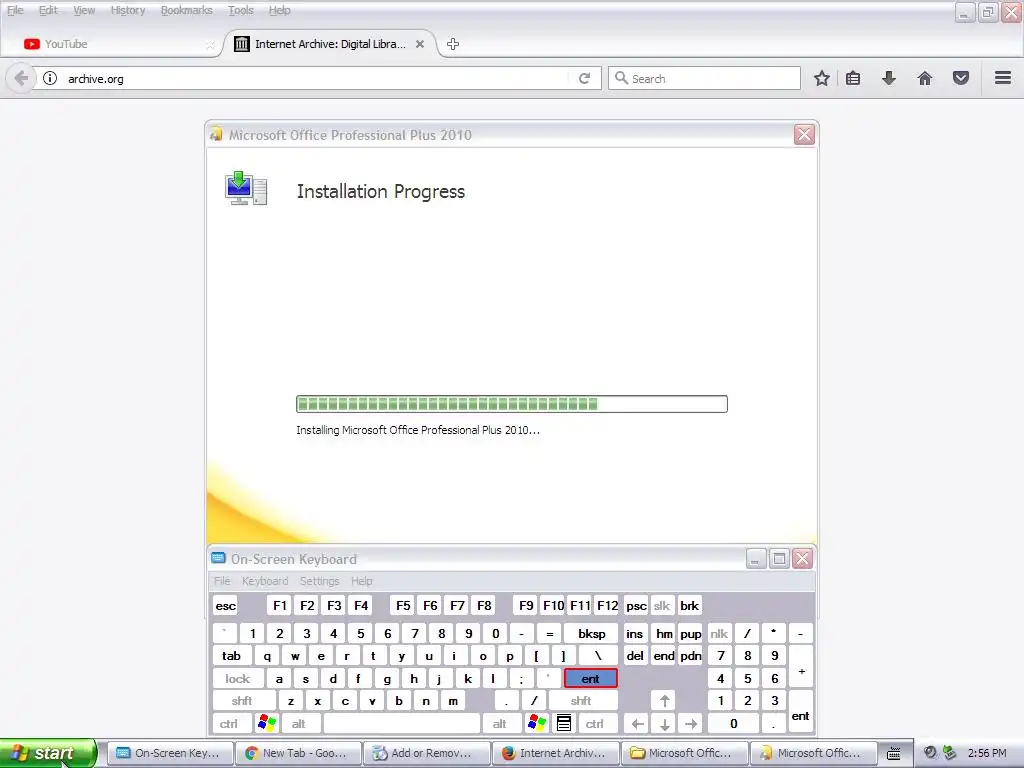Open the Firefox History menu
Image resolution: width=1024 pixels, height=768 pixels.
[128, 10]
